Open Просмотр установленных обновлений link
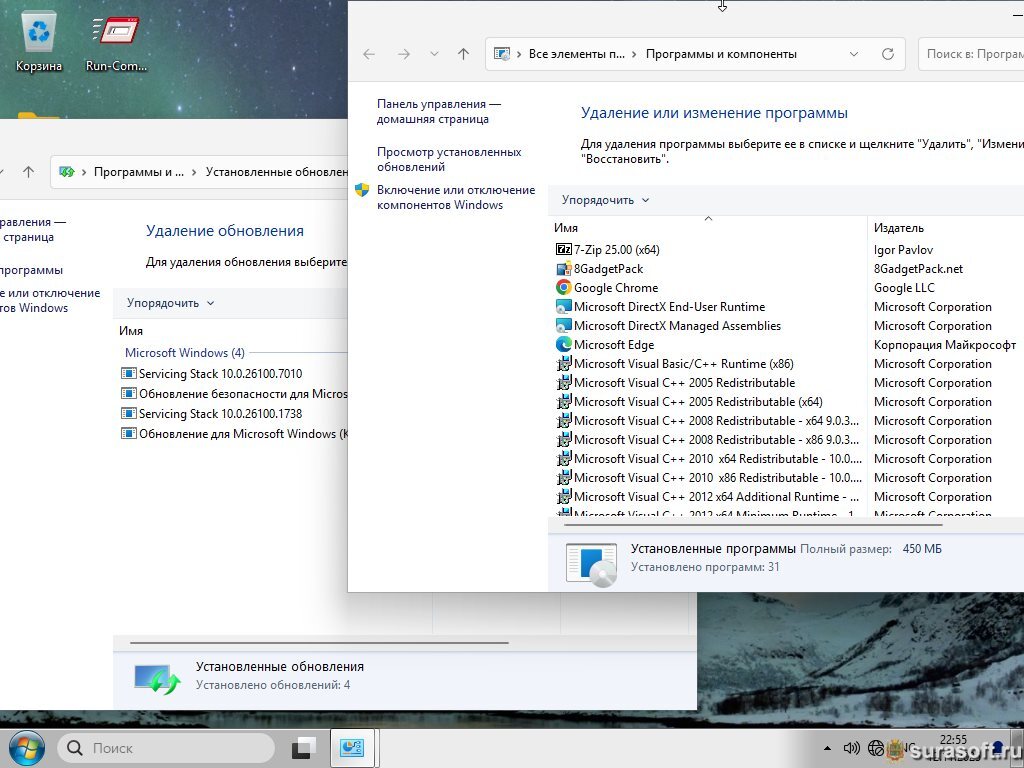Screen dimensions: 1024x768 point(449,160)
